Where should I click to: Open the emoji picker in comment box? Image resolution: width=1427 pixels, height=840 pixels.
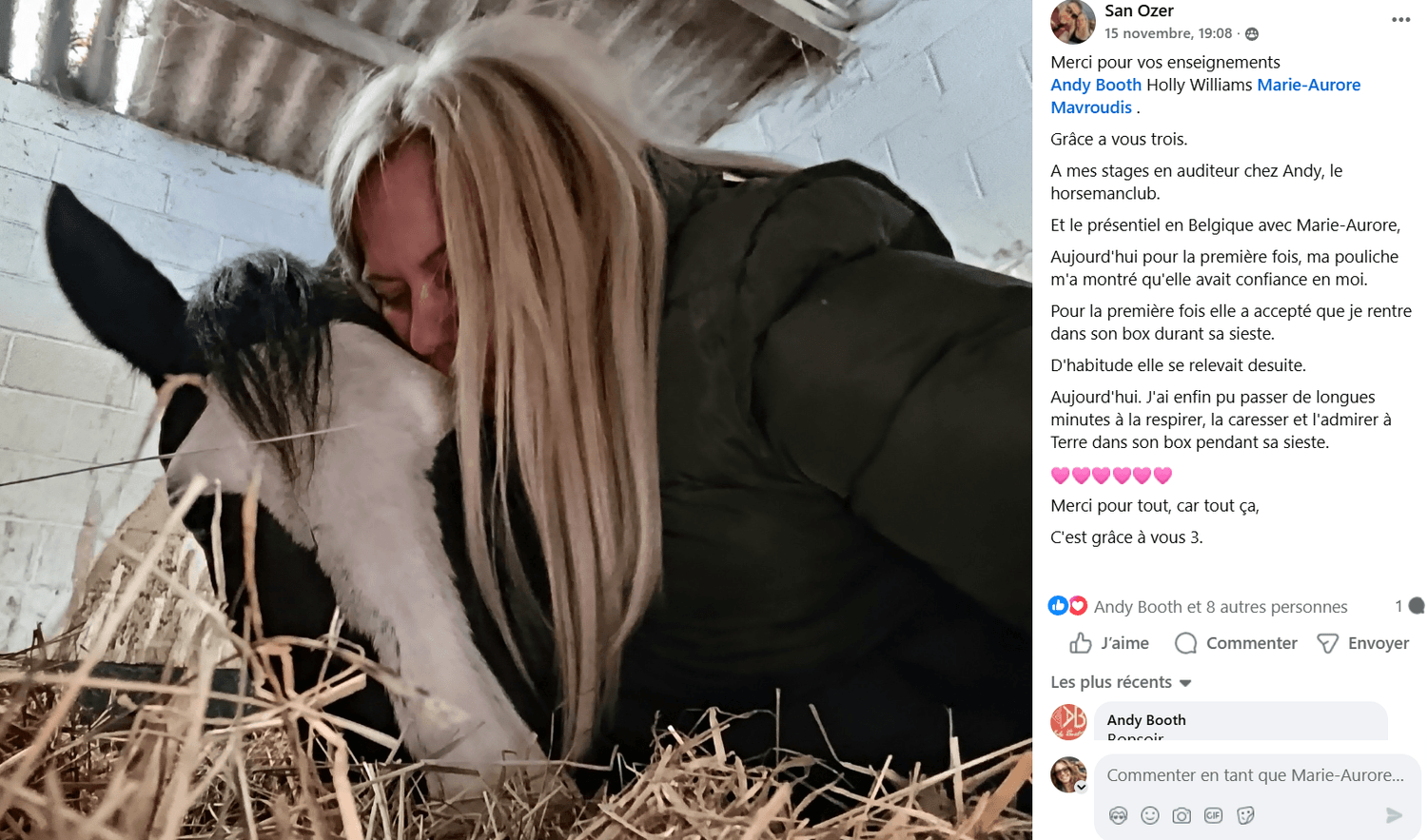1150,815
